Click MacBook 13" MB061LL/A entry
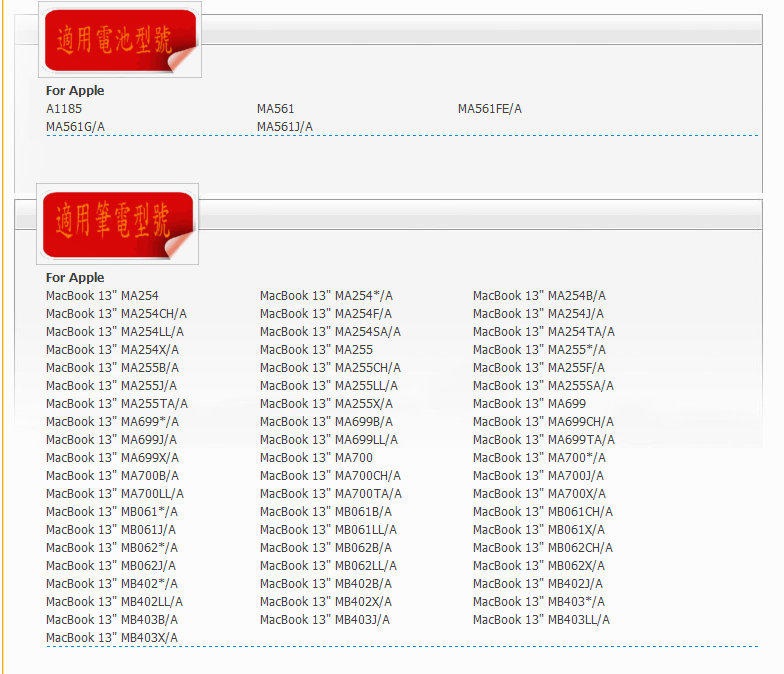The width and height of the screenshot is (784, 674). point(328,530)
